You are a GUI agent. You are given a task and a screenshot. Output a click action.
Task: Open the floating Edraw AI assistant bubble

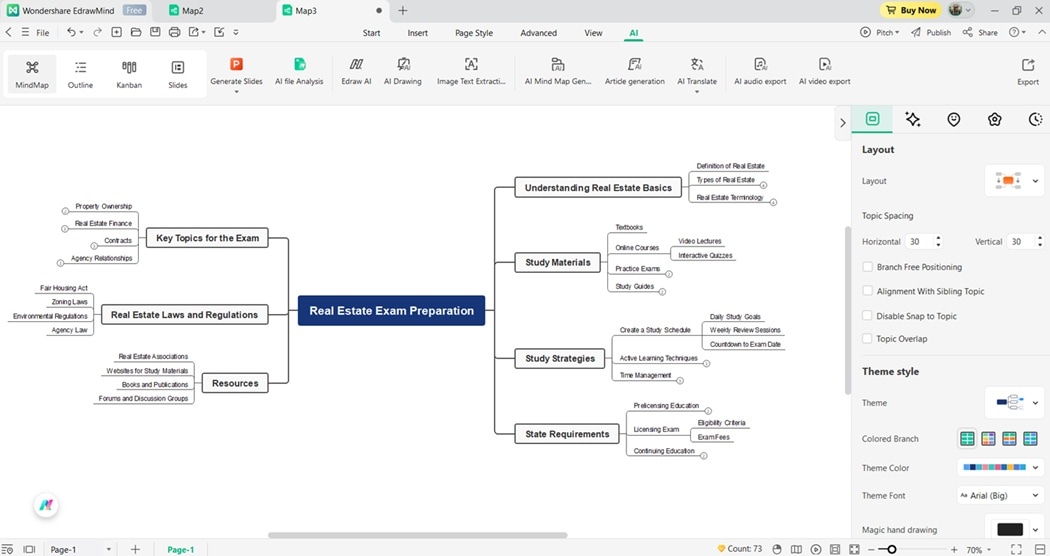point(46,505)
